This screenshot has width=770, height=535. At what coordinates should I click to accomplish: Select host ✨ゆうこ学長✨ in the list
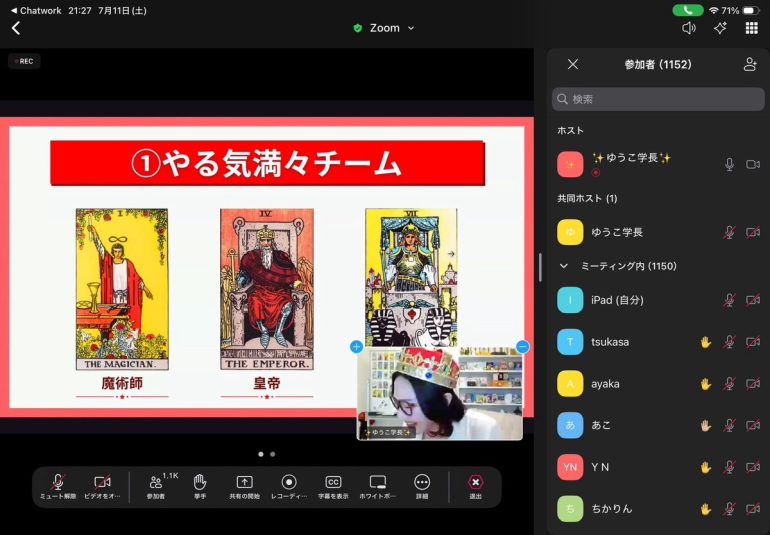point(658,164)
